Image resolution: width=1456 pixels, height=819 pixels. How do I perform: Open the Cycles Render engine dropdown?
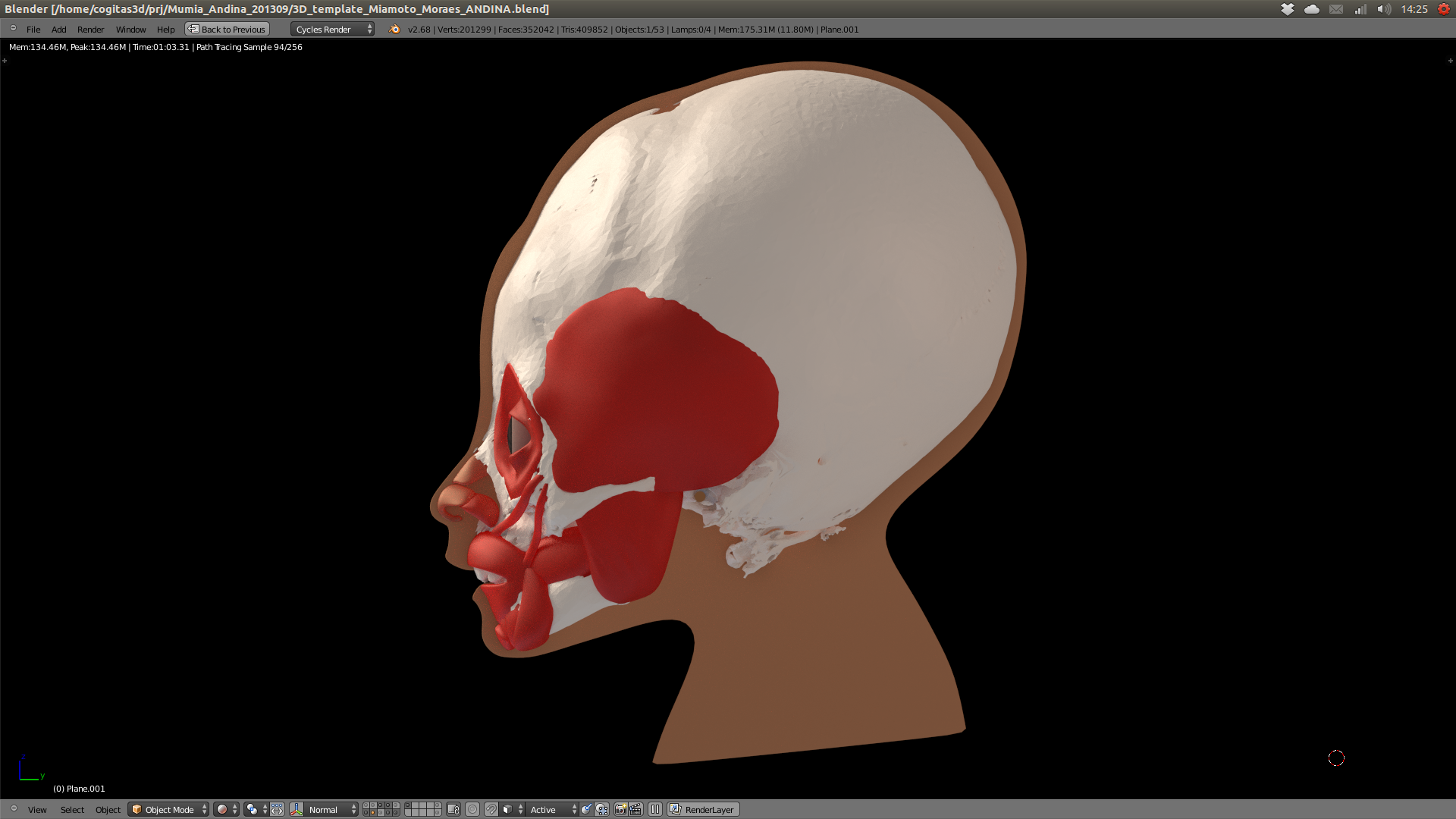pyautogui.click(x=332, y=30)
